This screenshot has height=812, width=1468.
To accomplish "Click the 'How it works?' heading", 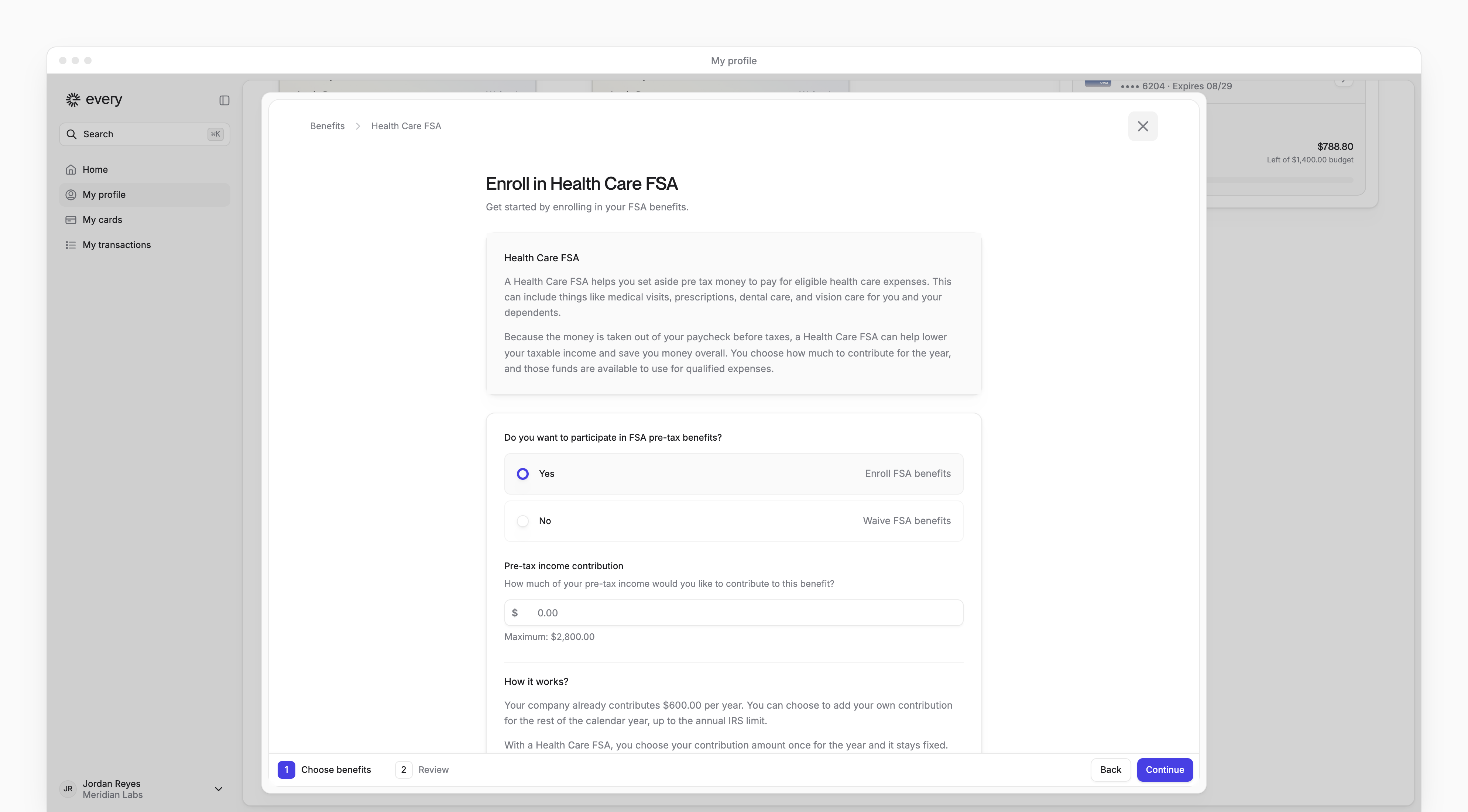I will tap(536, 681).
